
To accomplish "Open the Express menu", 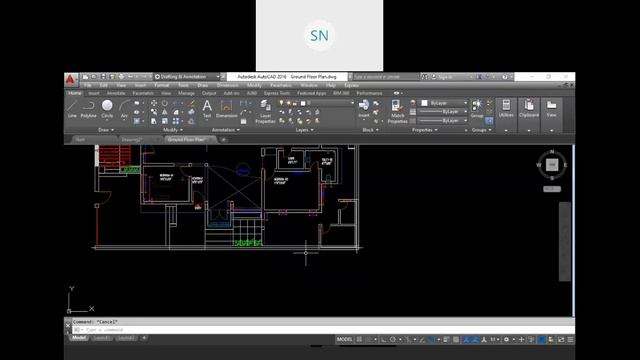I will coord(351,85).
